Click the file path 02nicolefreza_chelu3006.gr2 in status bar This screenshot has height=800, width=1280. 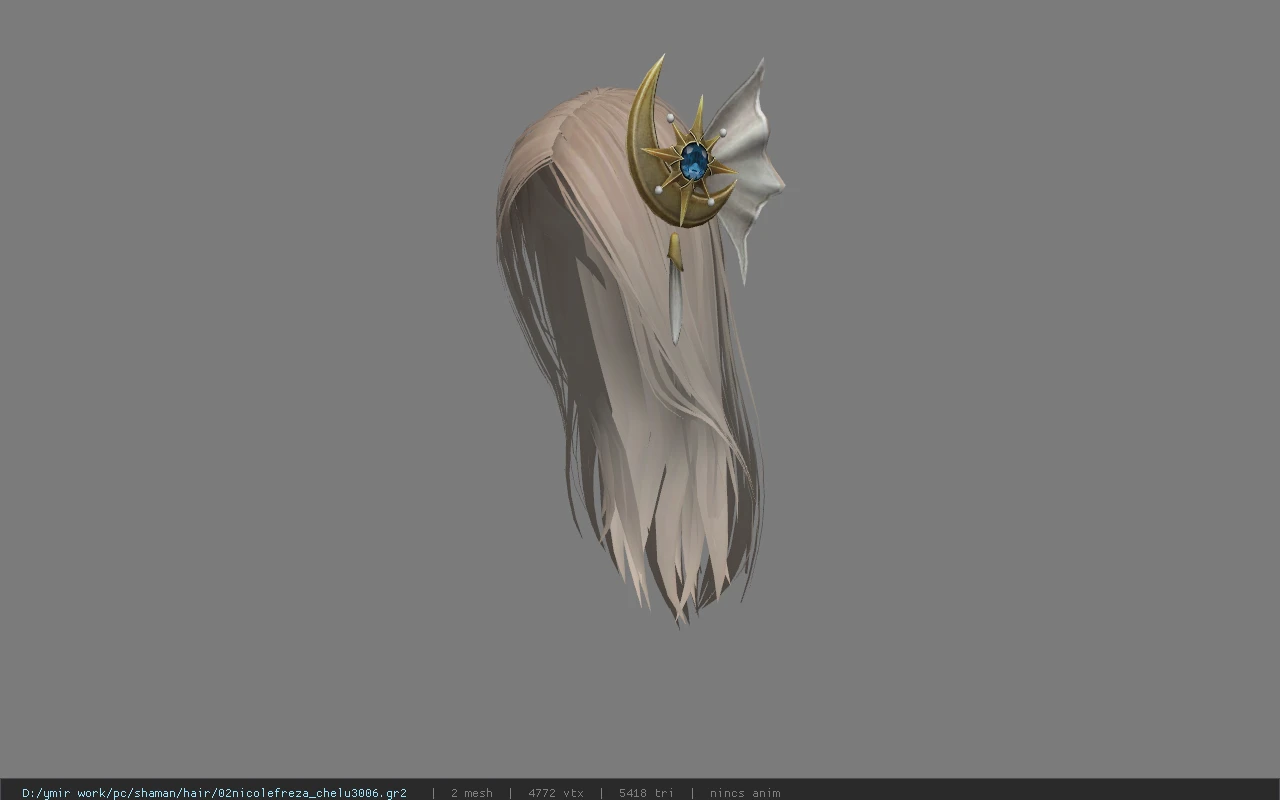point(214,793)
